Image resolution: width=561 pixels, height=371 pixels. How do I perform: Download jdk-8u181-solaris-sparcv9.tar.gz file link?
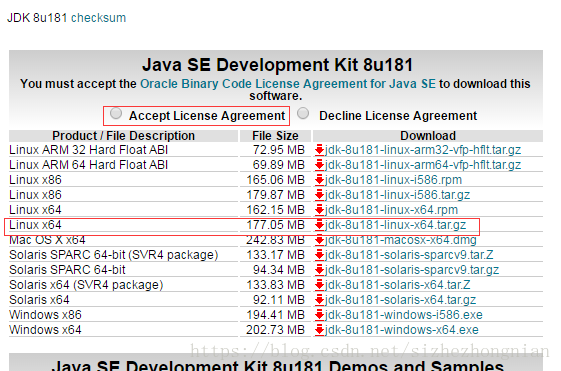[x=412, y=270]
